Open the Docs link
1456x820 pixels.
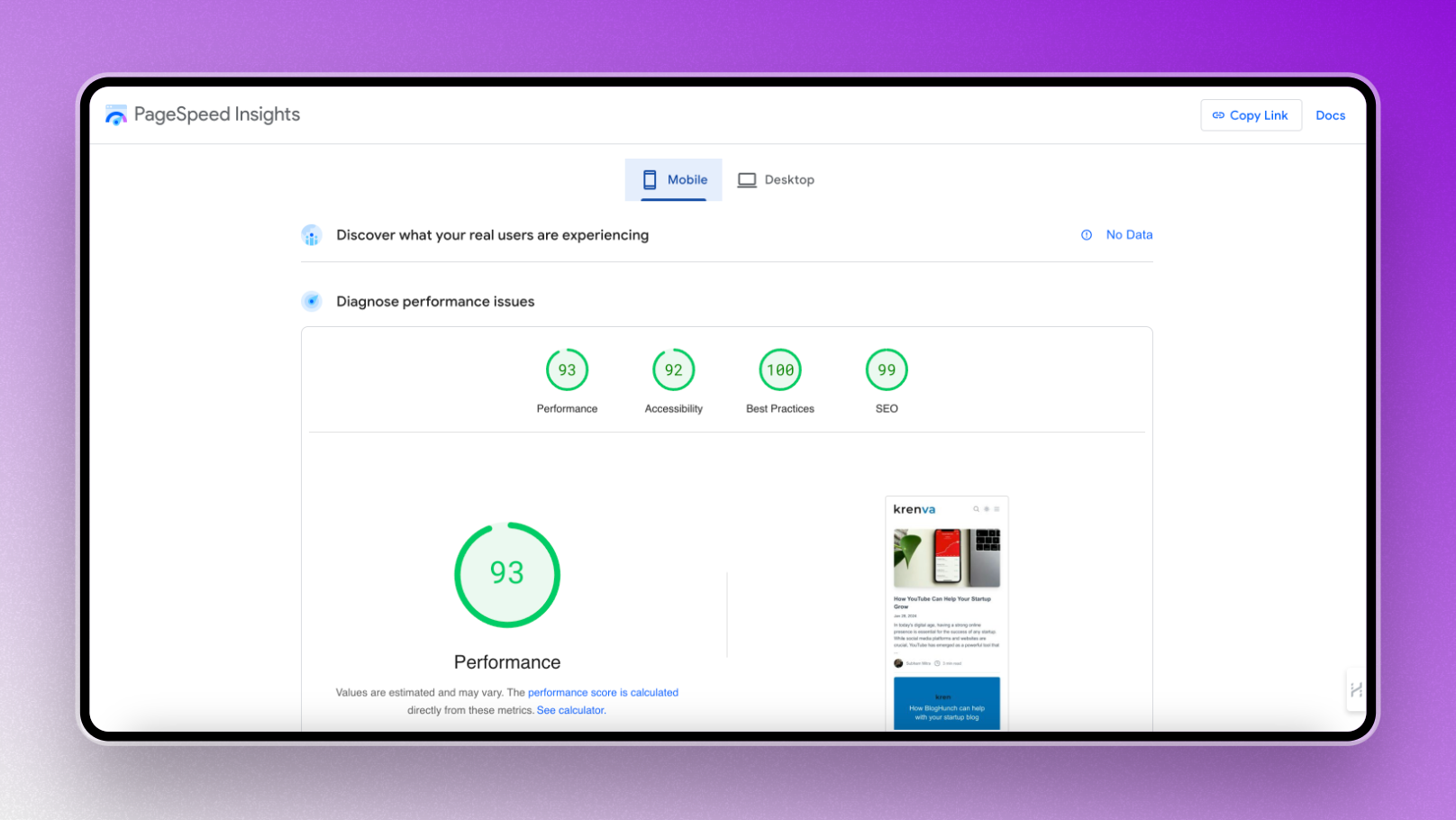(1330, 115)
